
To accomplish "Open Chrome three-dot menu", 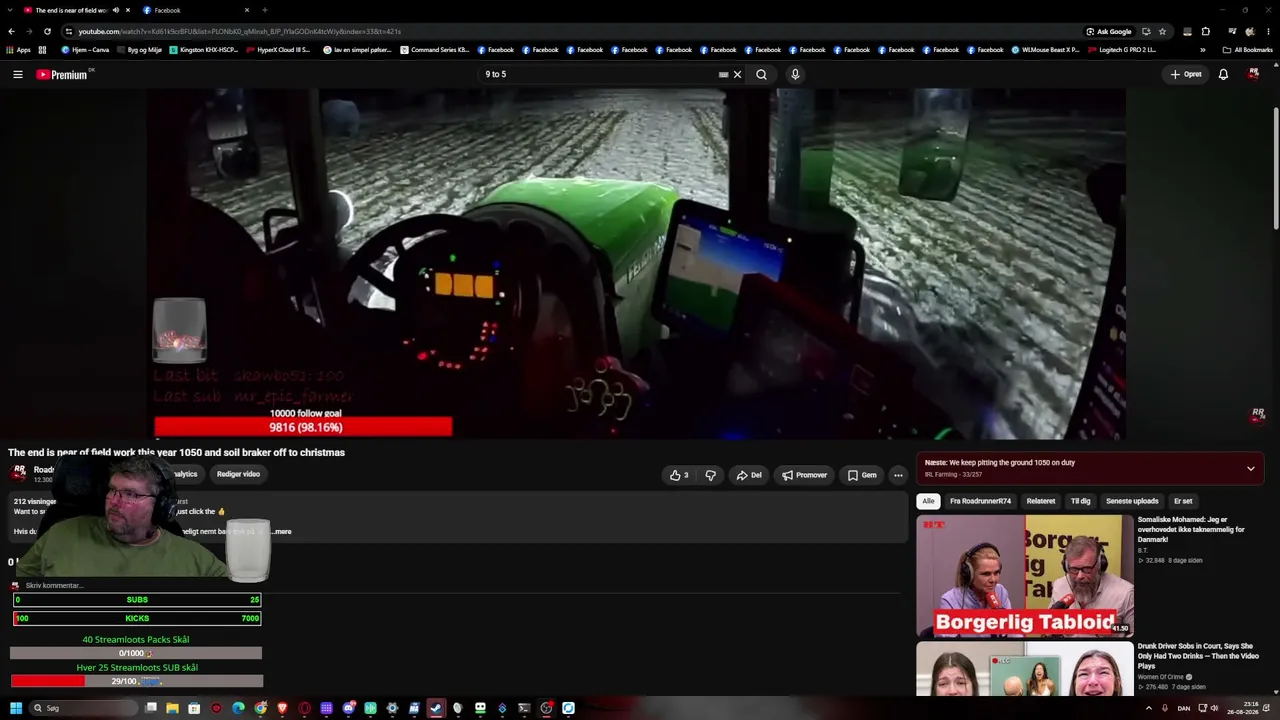I will (x=1267, y=31).
